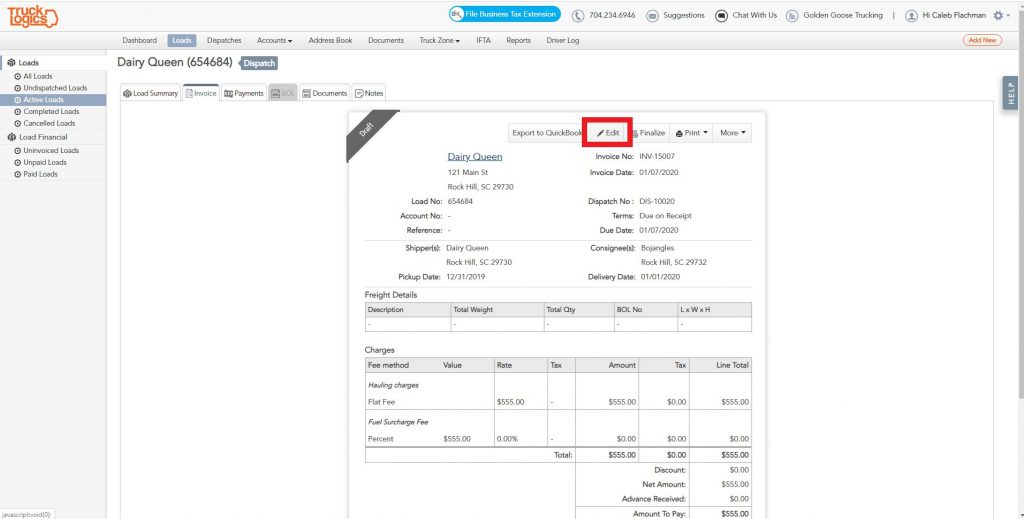Open the Accounts dropdown menu

coord(274,40)
